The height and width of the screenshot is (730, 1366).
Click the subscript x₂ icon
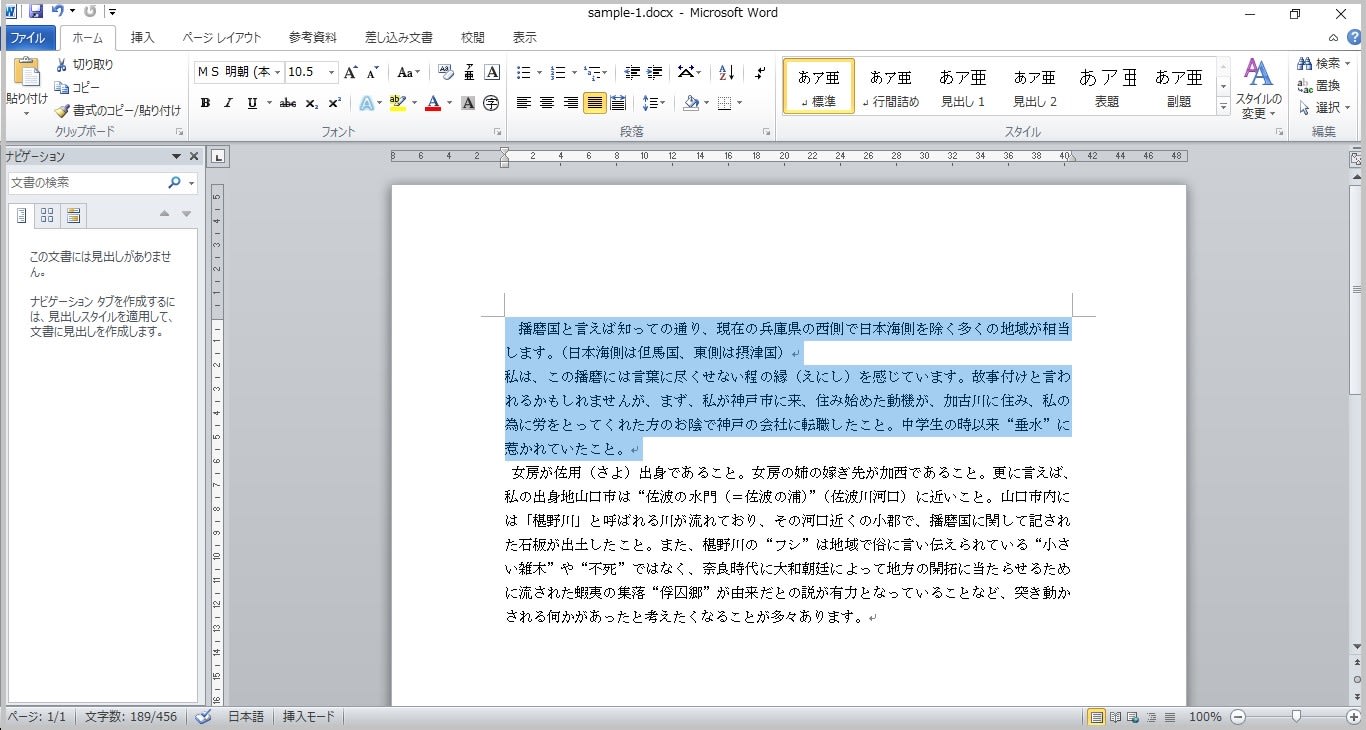tap(312, 103)
